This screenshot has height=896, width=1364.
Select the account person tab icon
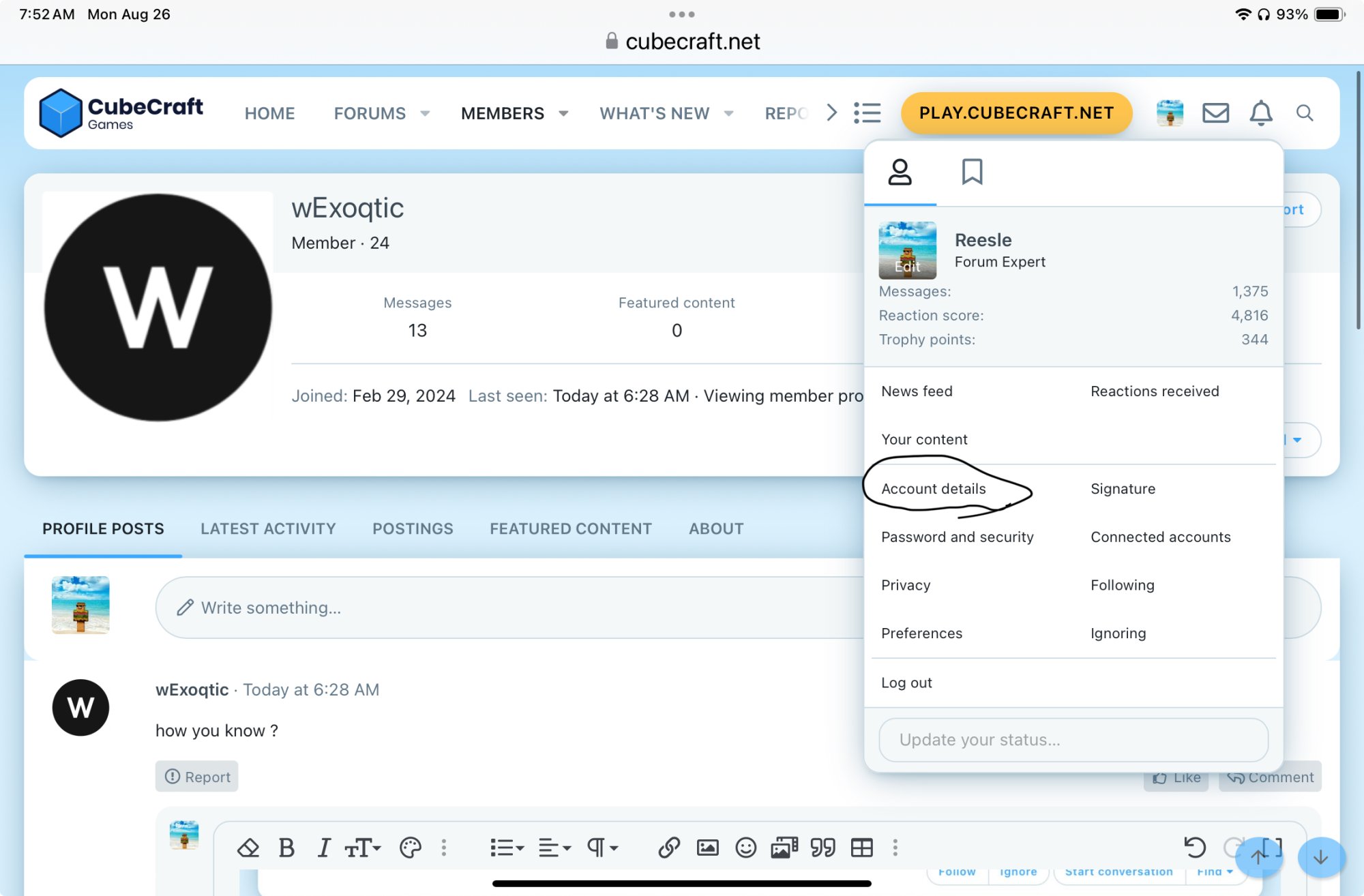[x=900, y=172]
